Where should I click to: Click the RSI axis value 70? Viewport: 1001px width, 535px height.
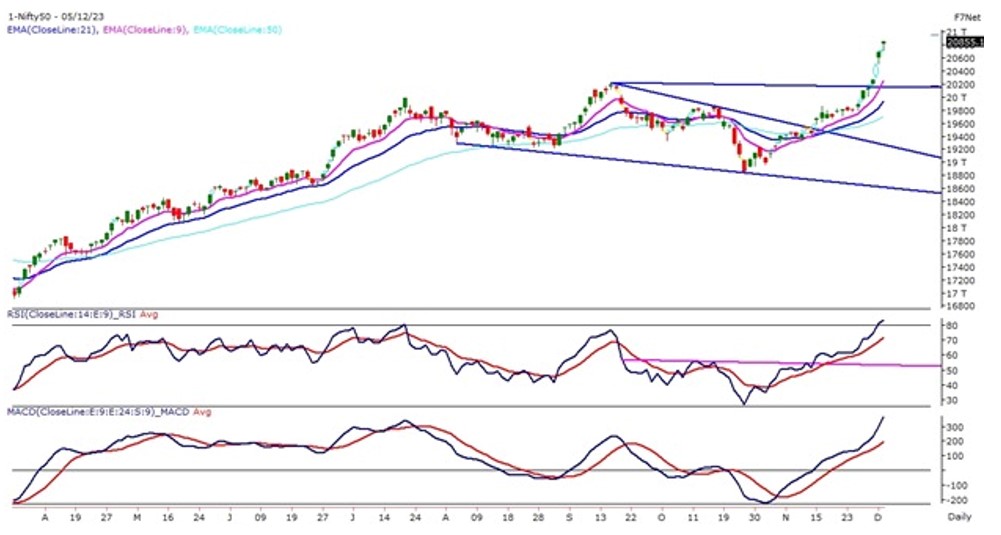951,340
